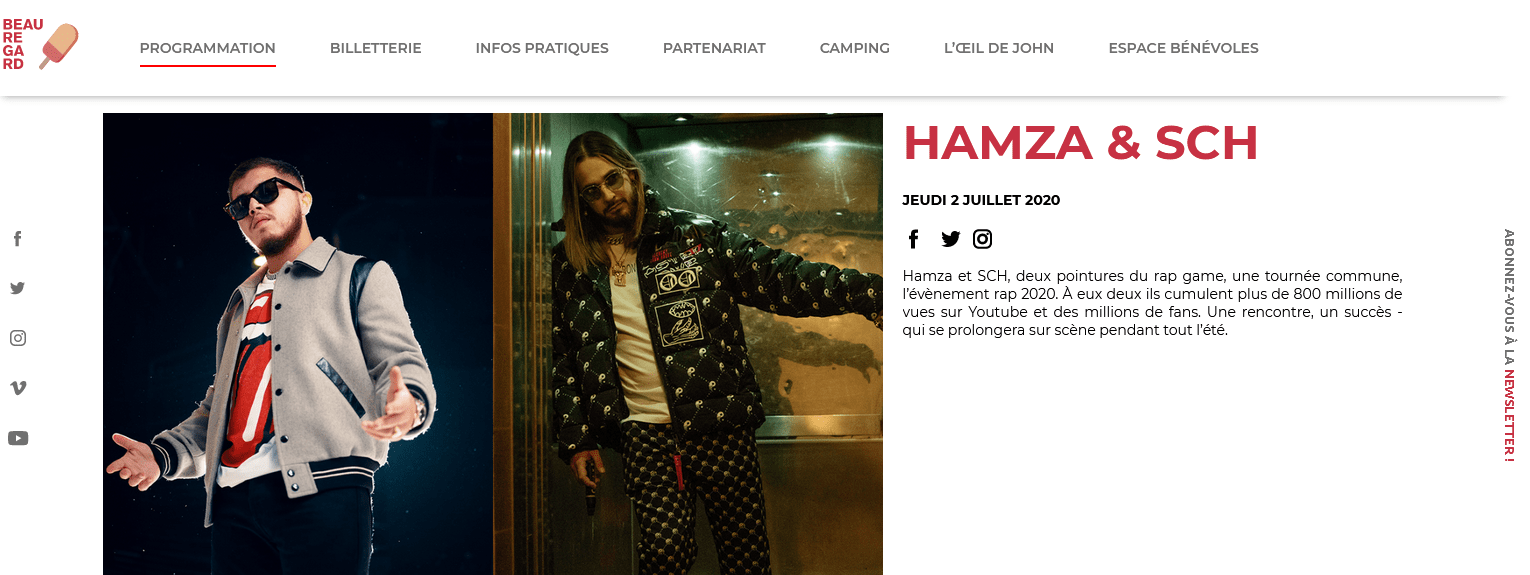Subscribe via the vertical Newsletter link
Image resolution: width=1530 pixels, height=575 pixels.
[1508, 345]
